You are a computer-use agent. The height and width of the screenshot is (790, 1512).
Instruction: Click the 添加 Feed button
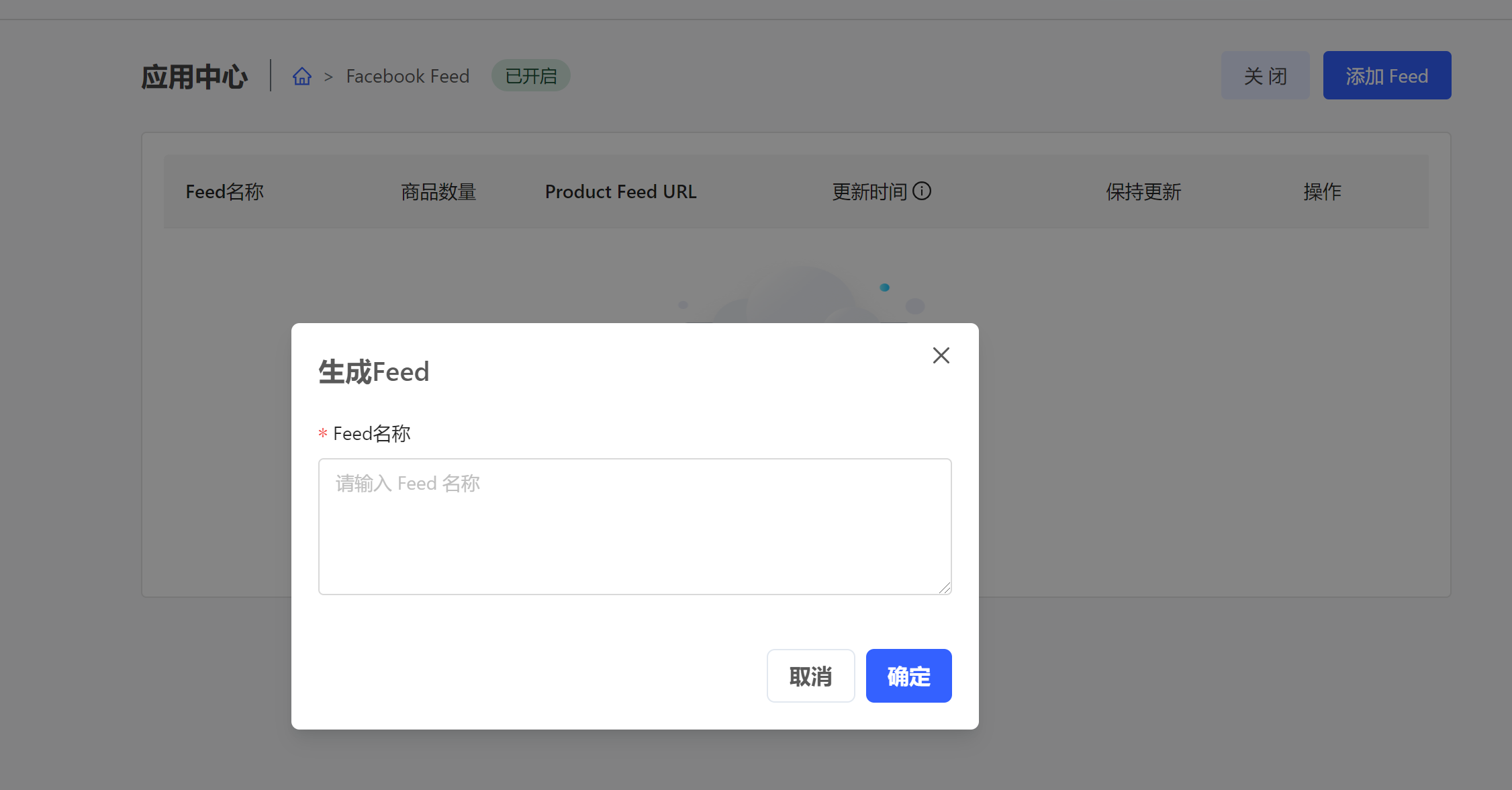pyautogui.click(x=1386, y=76)
